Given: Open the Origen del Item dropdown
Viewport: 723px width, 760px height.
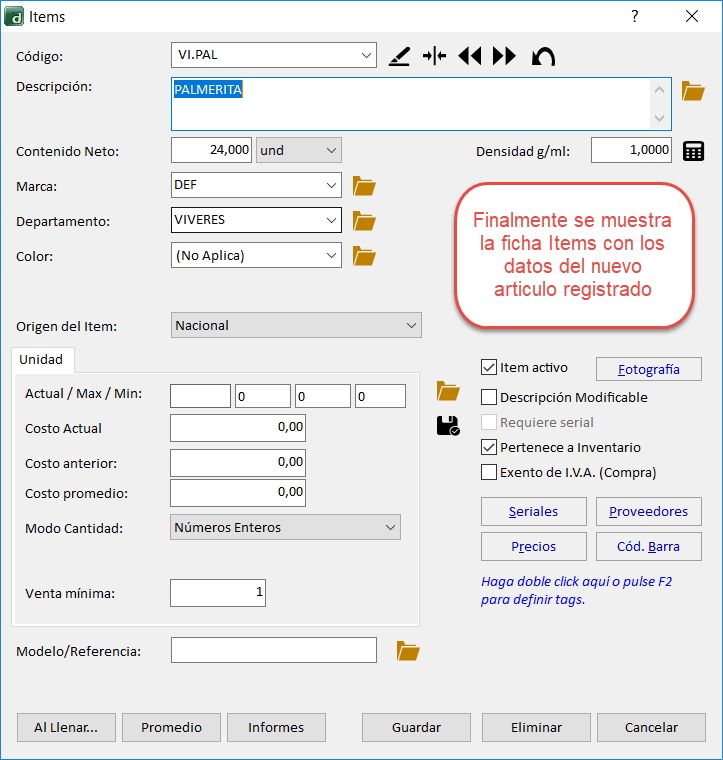Looking at the screenshot, I should (411, 325).
